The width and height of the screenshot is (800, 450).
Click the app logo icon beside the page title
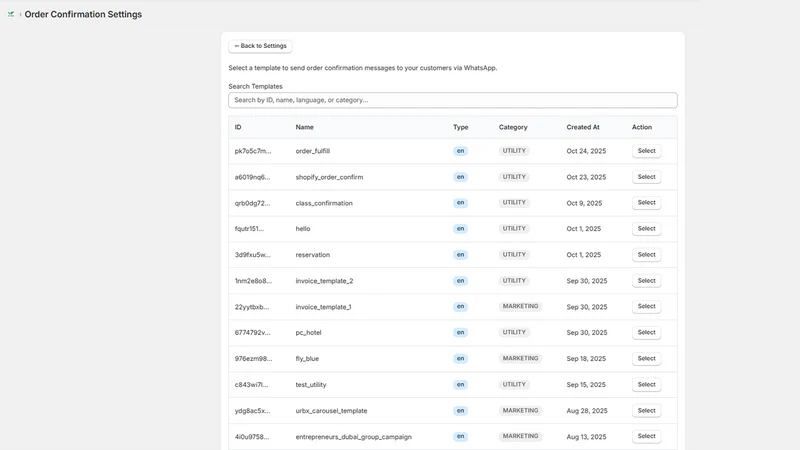click(x=11, y=14)
